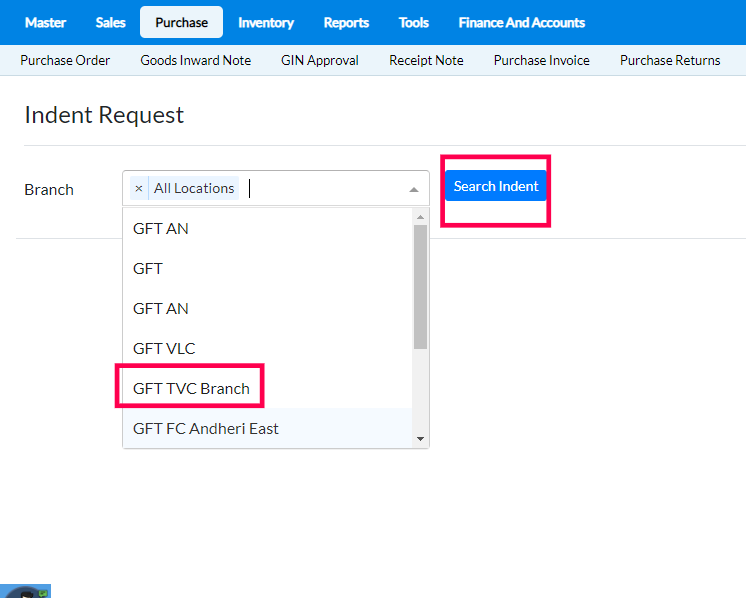Select GFT TVC Branch option

191,388
